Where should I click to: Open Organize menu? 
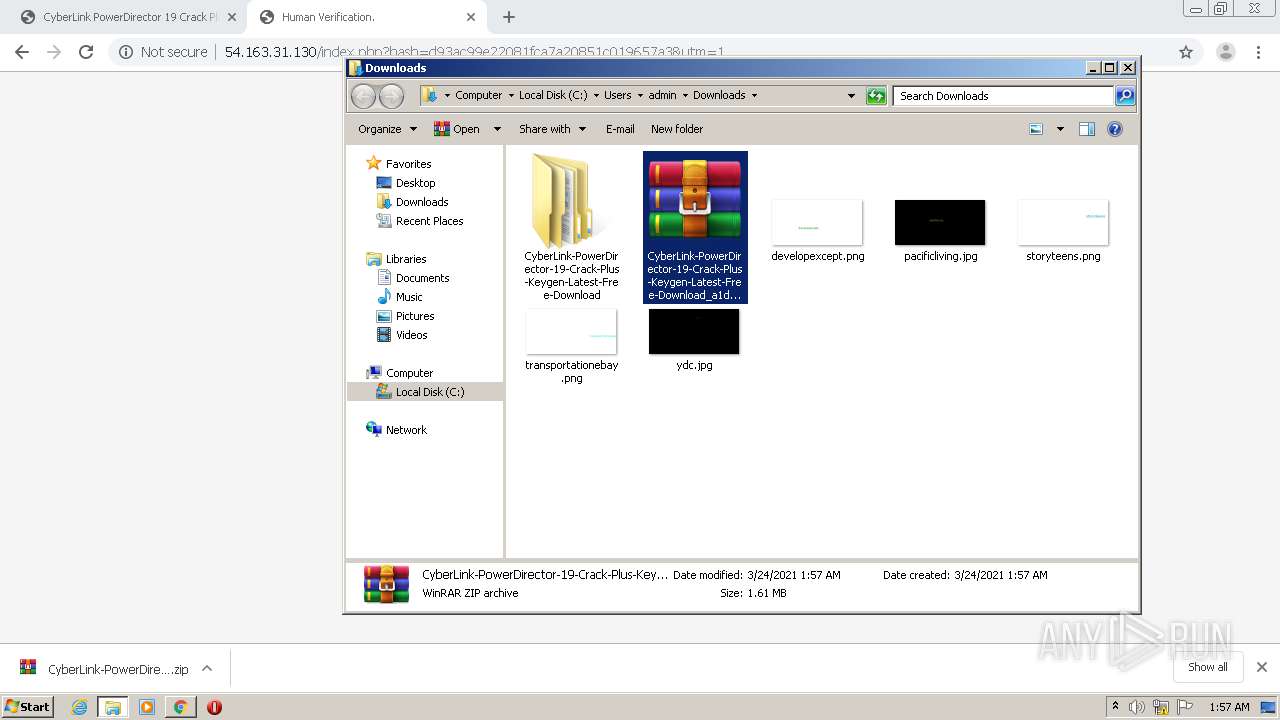tap(386, 129)
